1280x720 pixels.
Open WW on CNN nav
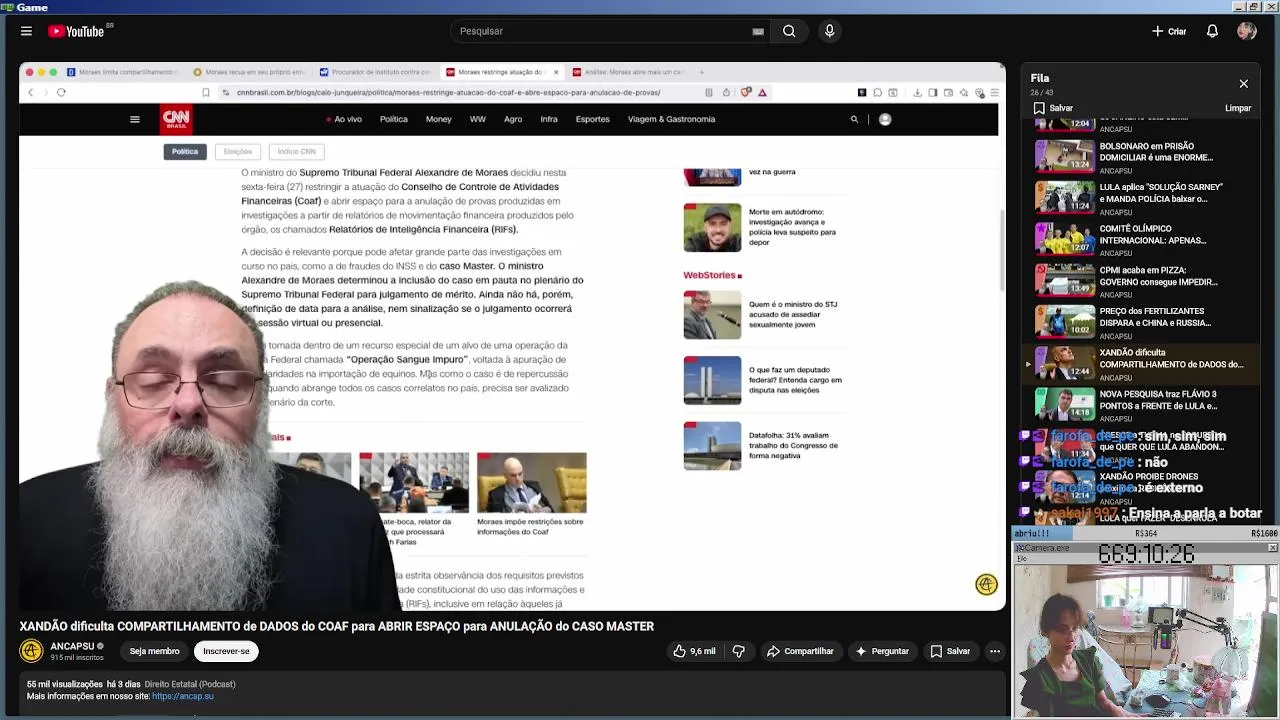point(478,119)
